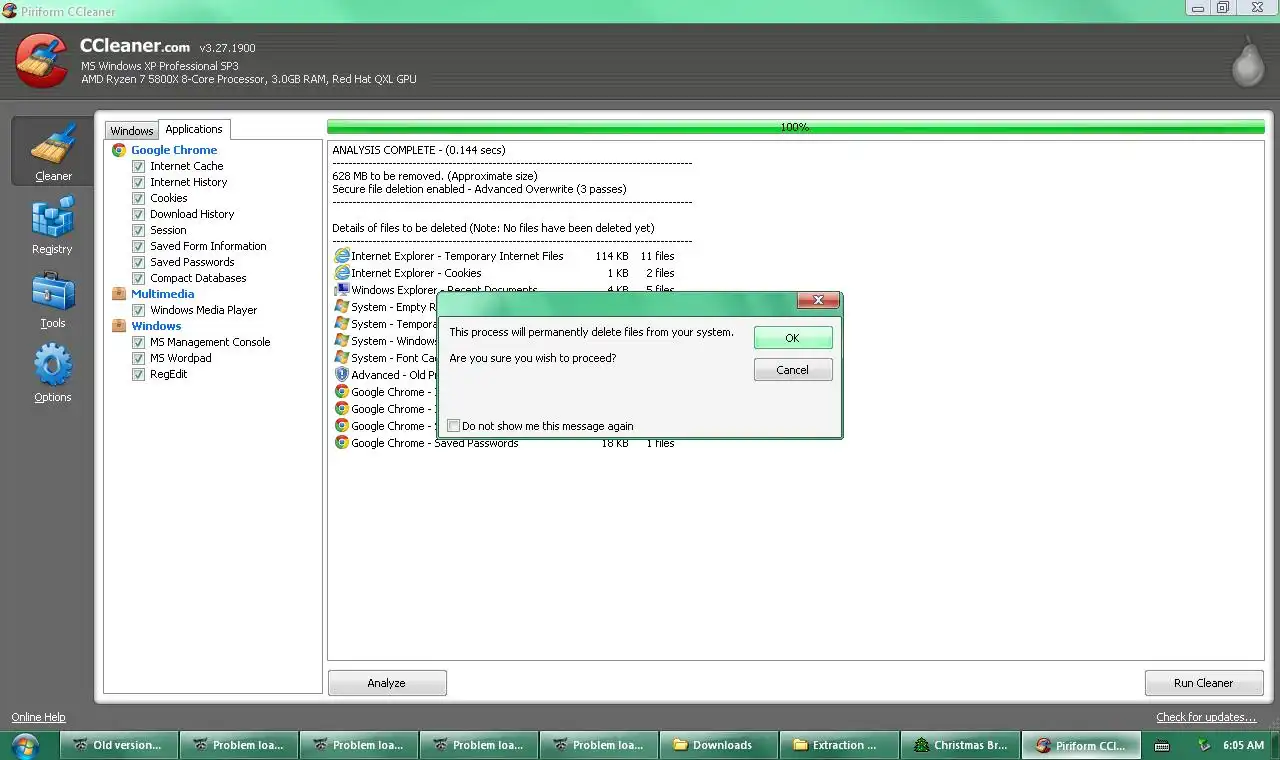The height and width of the screenshot is (760, 1280).
Task: Open the Online Help link
Action: coord(38,717)
